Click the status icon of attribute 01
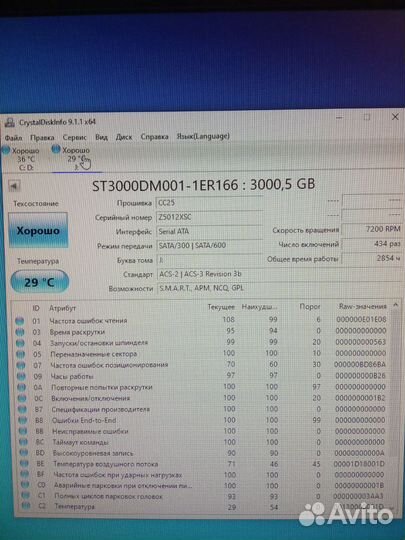 tap(20, 321)
